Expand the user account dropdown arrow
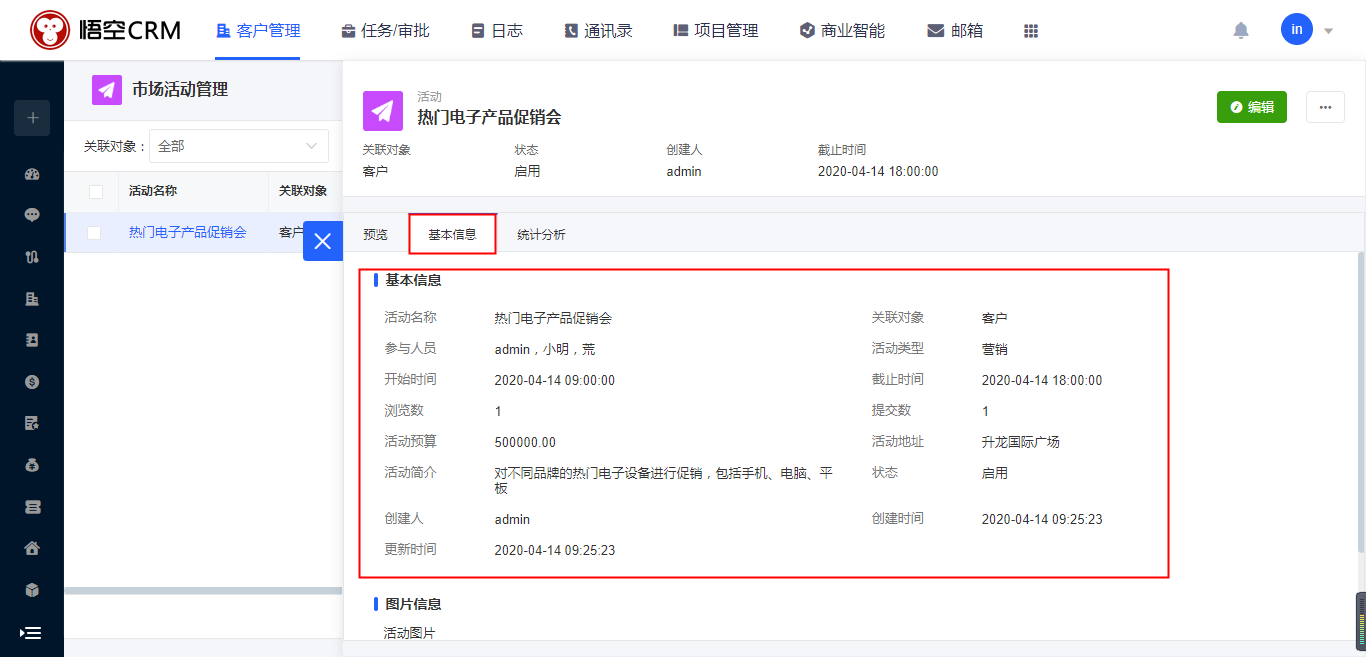The image size is (1366, 657). [1329, 31]
